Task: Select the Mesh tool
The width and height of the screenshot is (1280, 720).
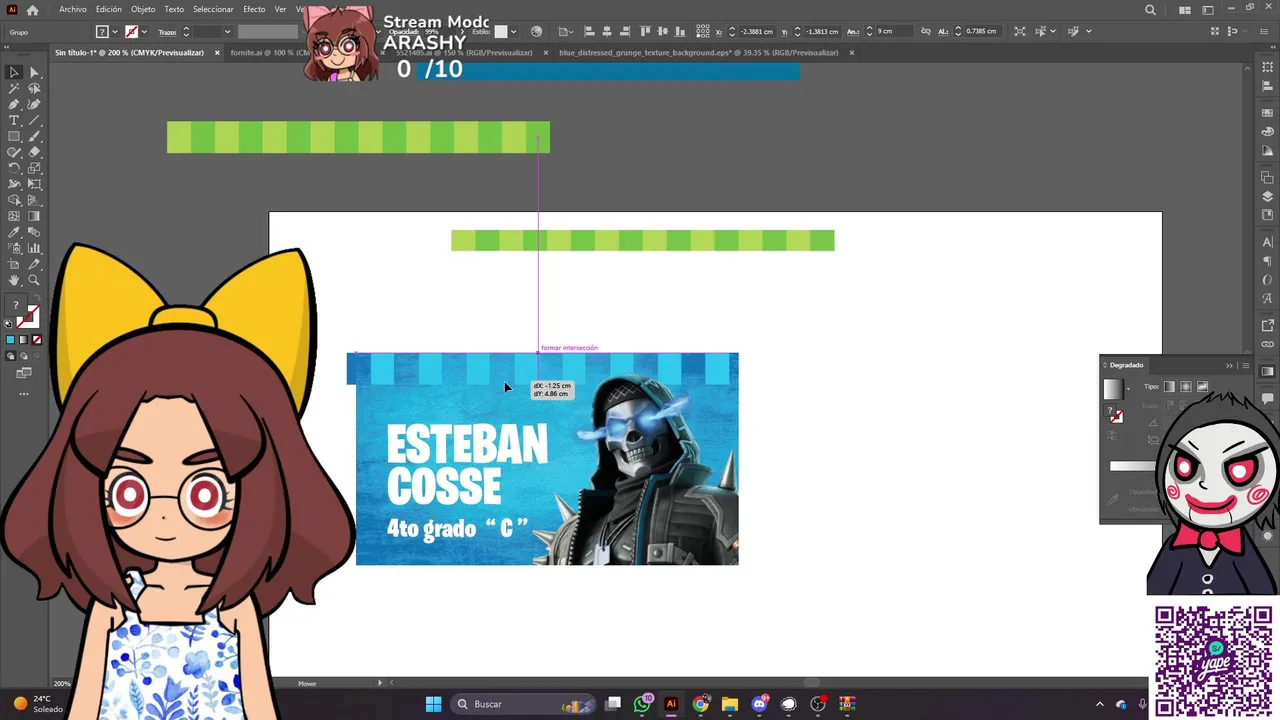Action: tap(14, 216)
